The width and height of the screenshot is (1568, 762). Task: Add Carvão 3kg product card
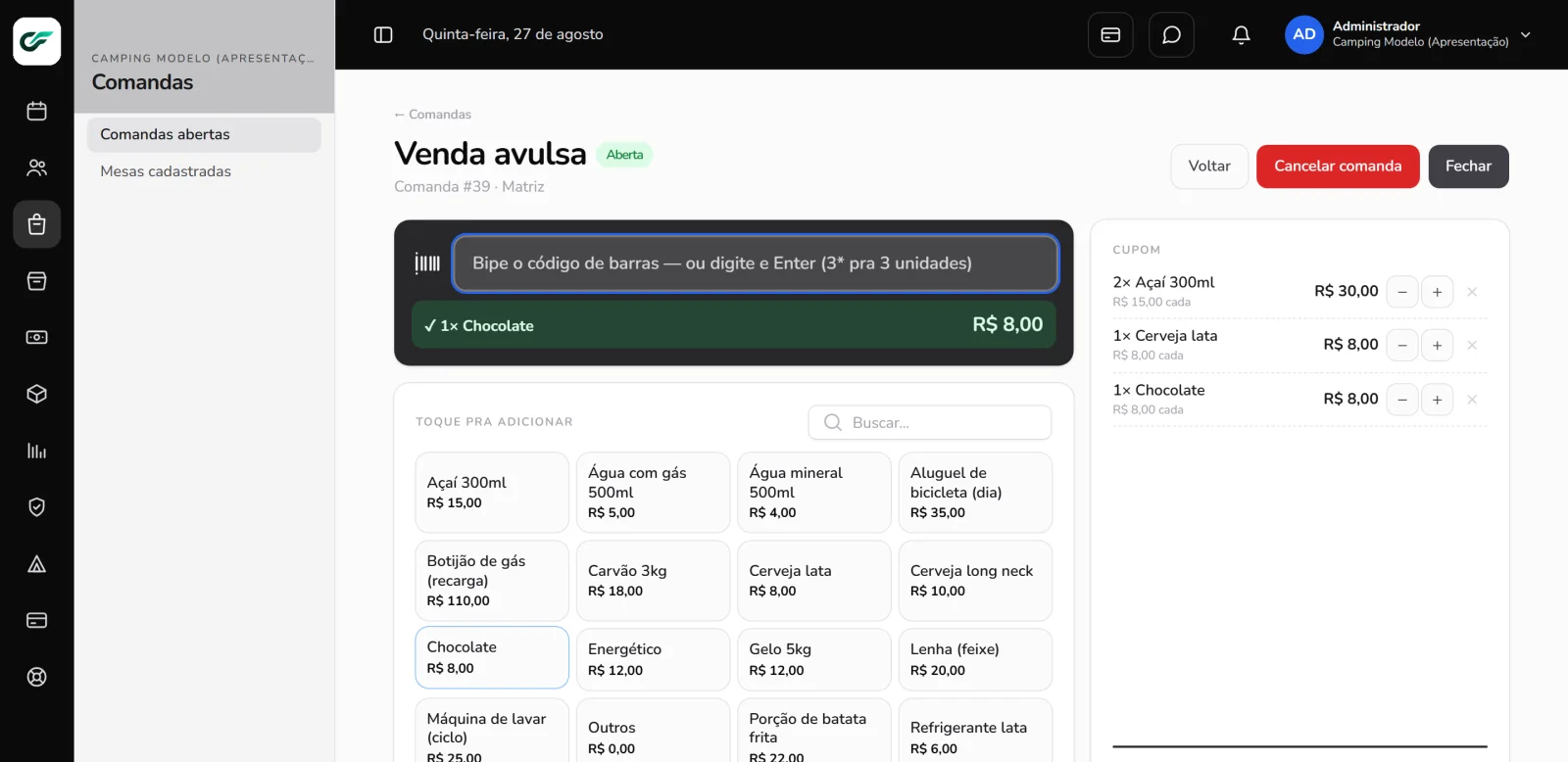click(653, 581)
